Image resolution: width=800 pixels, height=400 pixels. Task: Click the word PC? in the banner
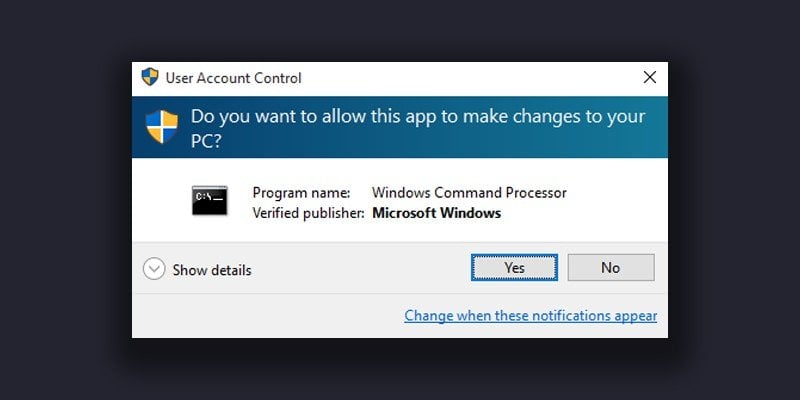[206, 141]
